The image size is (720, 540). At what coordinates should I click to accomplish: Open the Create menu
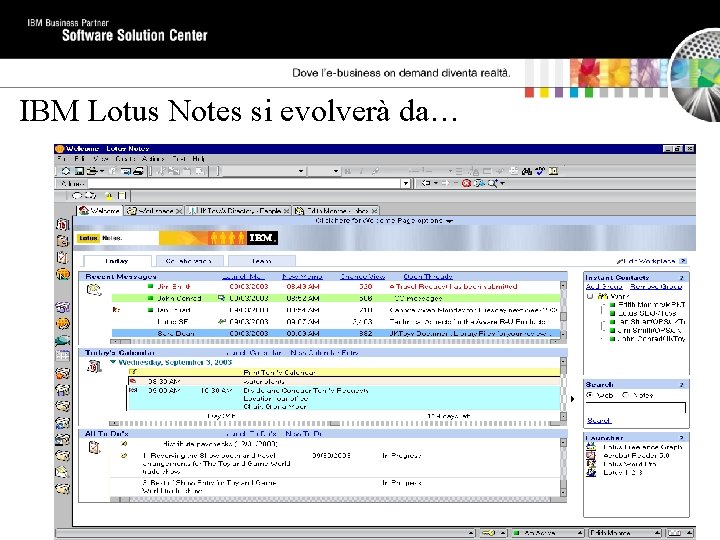[x=125, y=159]
